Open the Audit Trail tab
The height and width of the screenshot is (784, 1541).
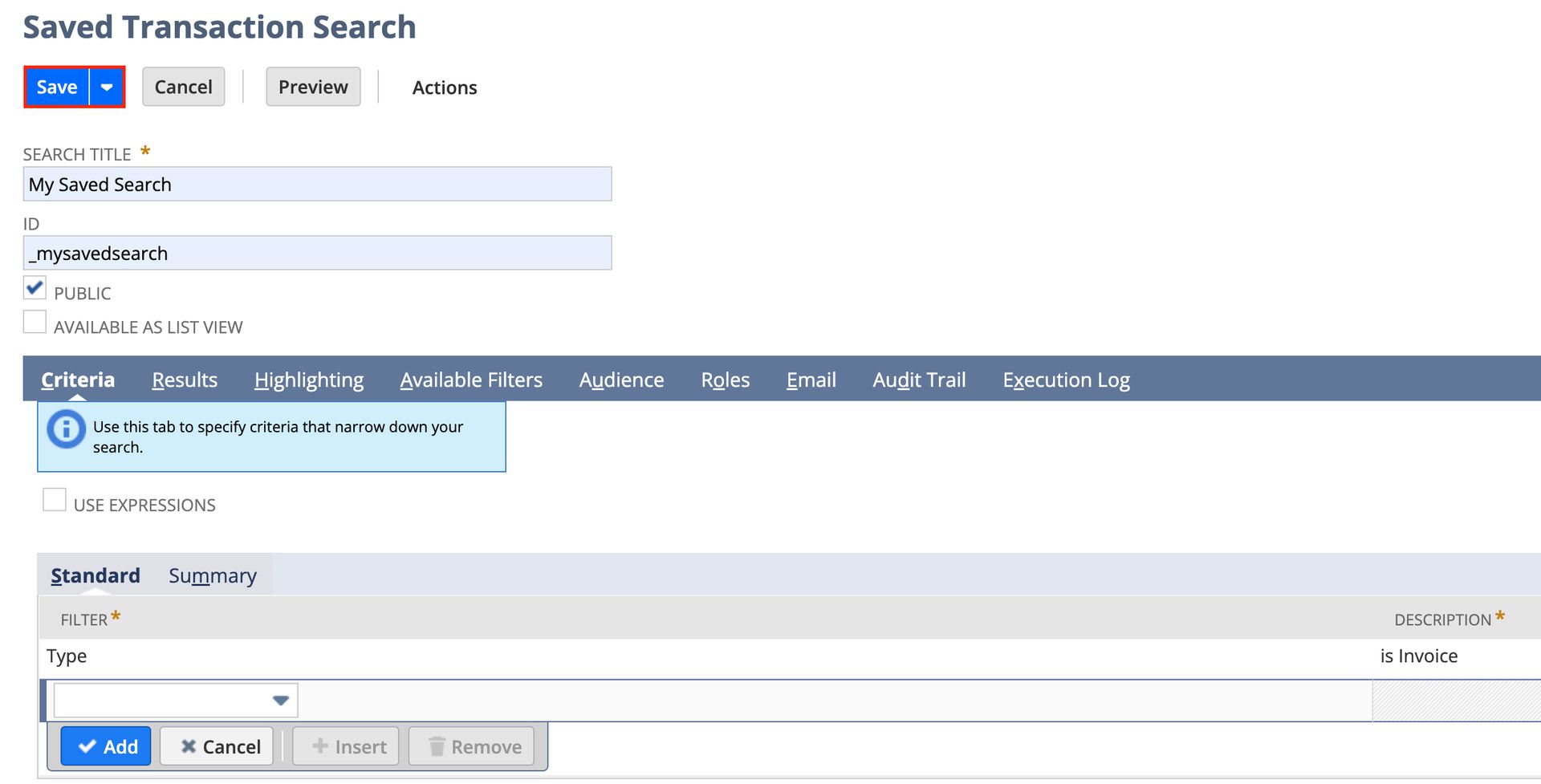point(919,380)
